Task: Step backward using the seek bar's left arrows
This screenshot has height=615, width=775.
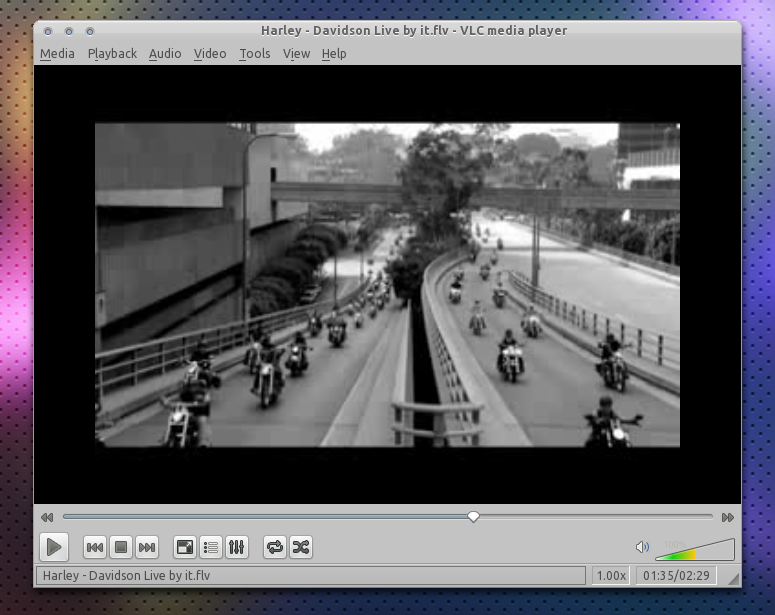Action: coord(47,517)
